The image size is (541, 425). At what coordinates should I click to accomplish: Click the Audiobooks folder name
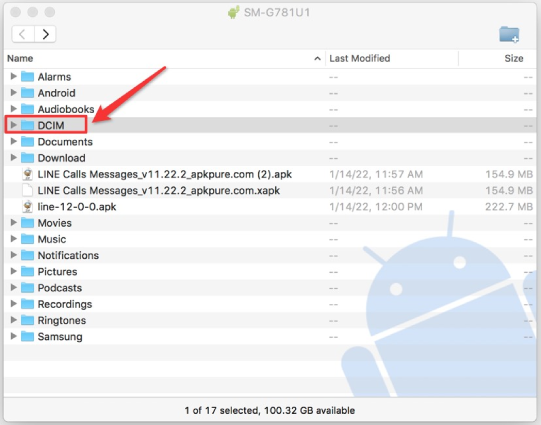[66, 109]
